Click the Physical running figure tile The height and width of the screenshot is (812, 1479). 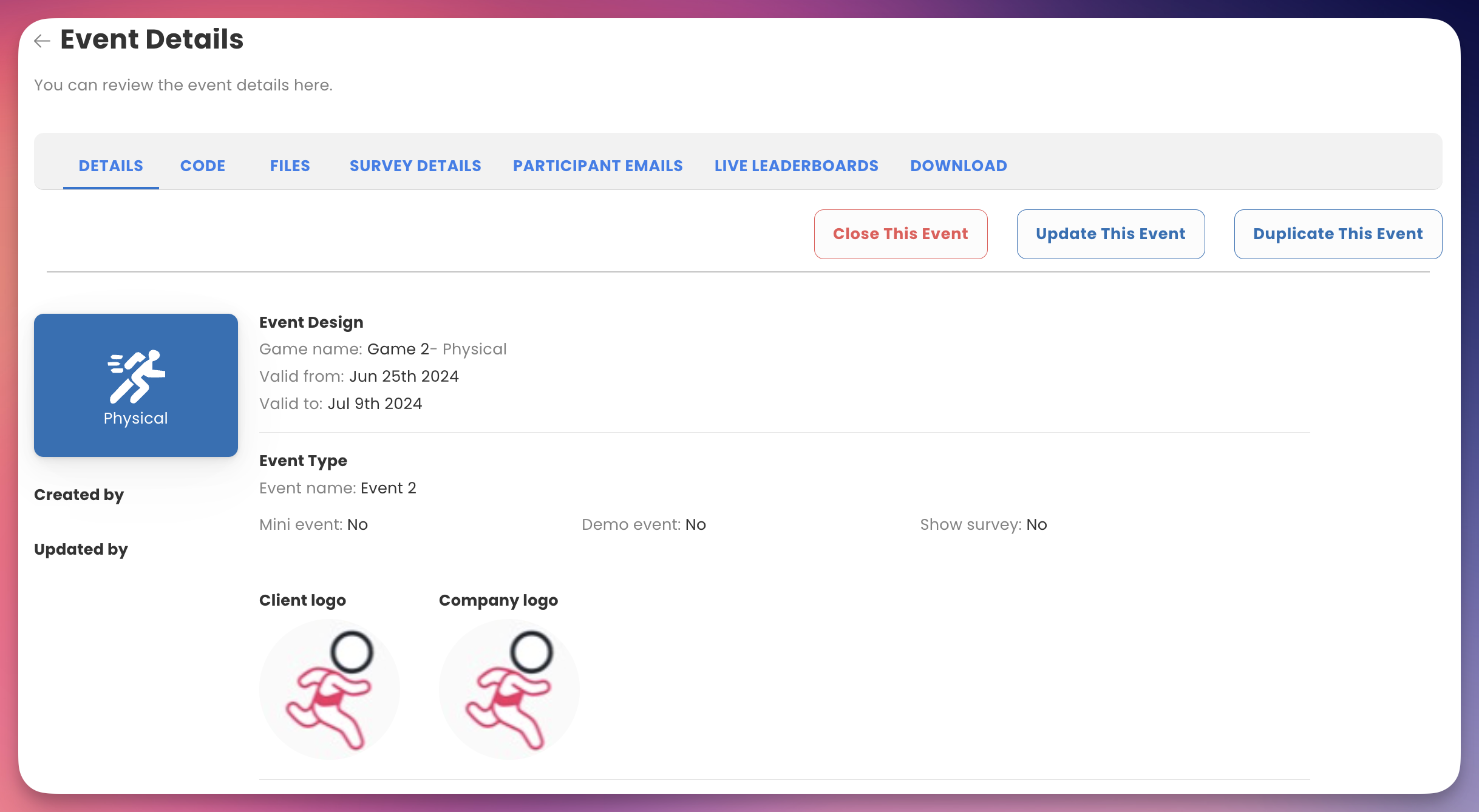136,385
